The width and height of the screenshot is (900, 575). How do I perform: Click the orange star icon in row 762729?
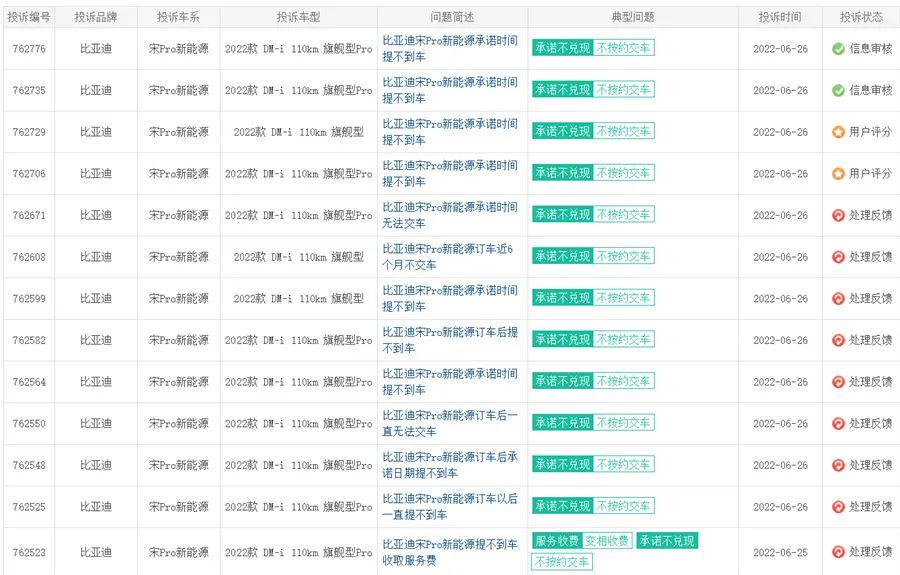tap(838, 132)
